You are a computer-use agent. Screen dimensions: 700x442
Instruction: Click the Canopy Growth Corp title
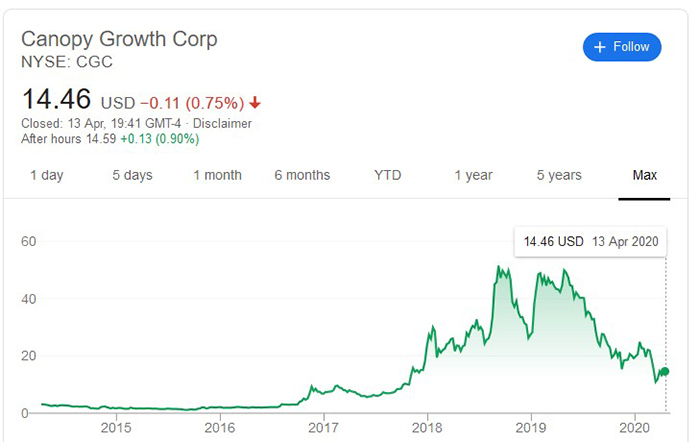(119, 40)
